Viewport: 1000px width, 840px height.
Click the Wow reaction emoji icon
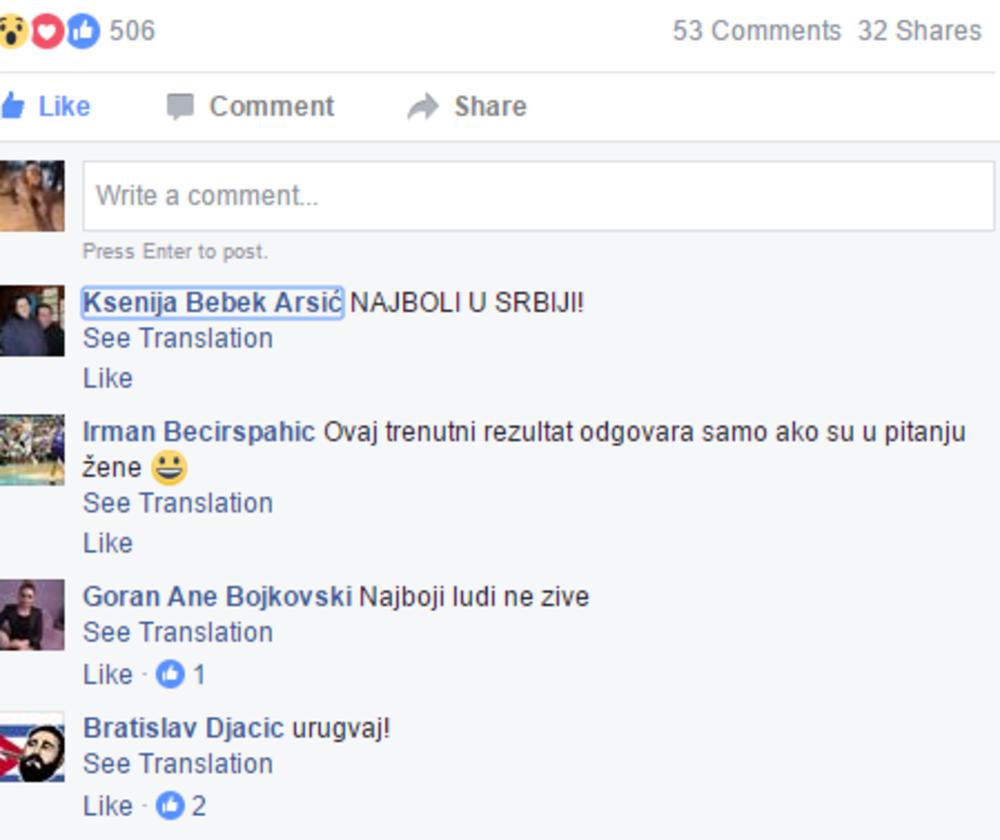click(x=12, y=31)
